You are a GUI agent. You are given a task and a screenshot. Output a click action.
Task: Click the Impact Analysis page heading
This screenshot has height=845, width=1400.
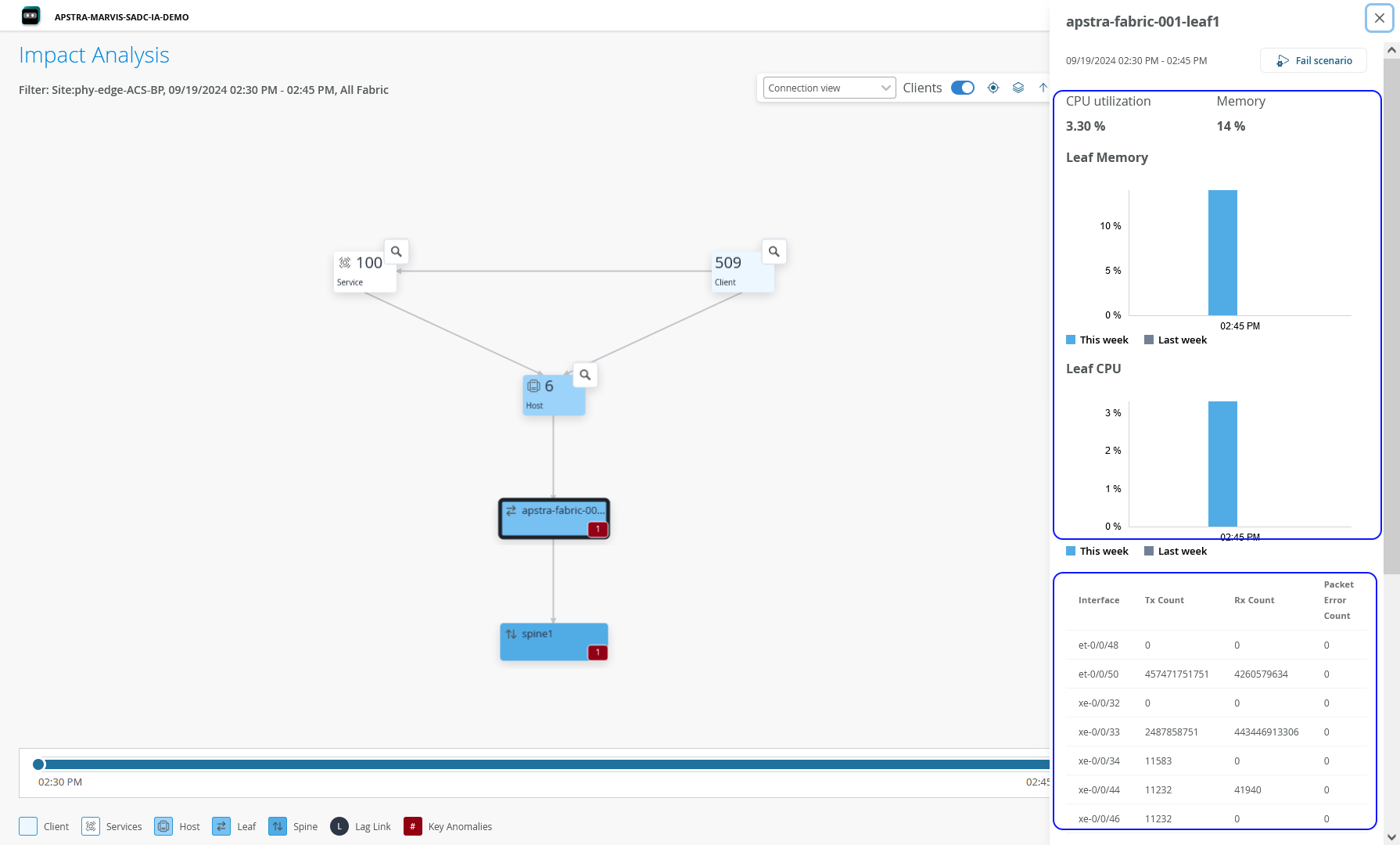point(94,56)
